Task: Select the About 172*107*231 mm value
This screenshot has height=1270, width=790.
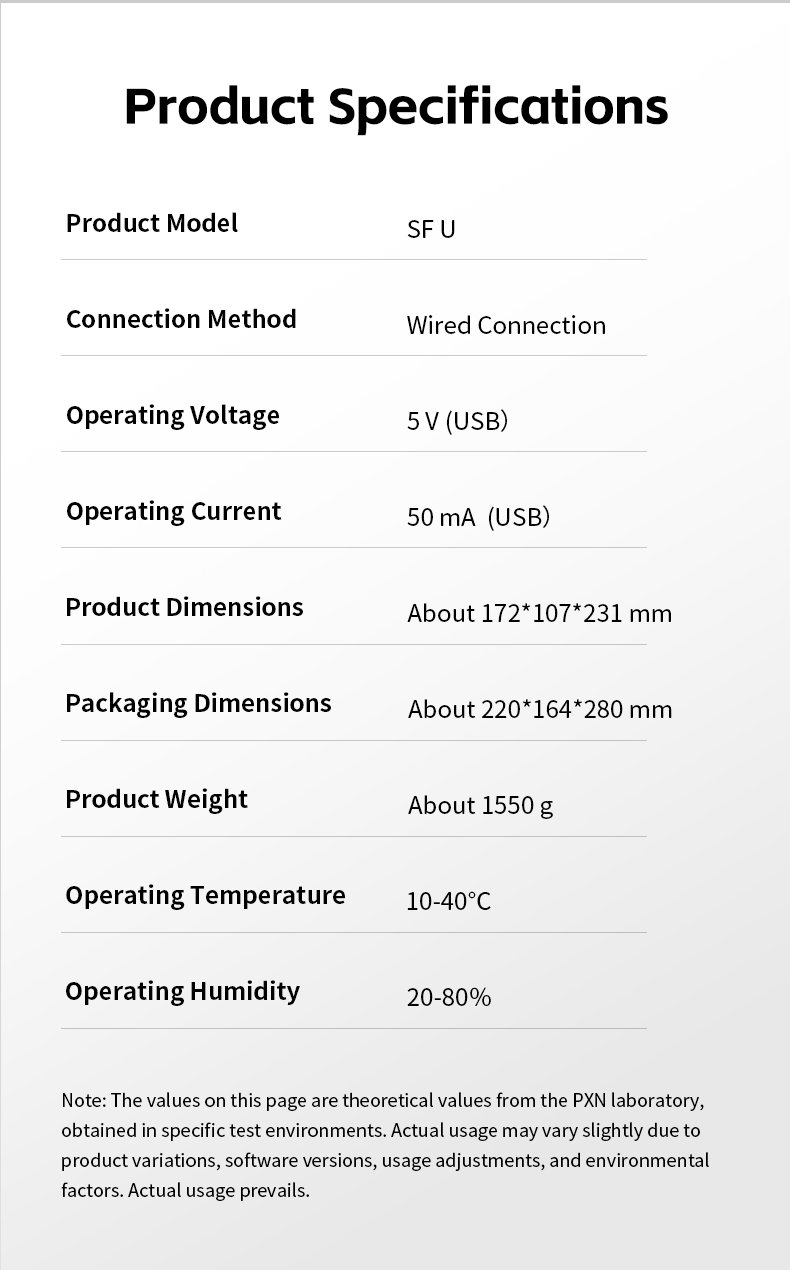Action: click(x=539, y=613)
